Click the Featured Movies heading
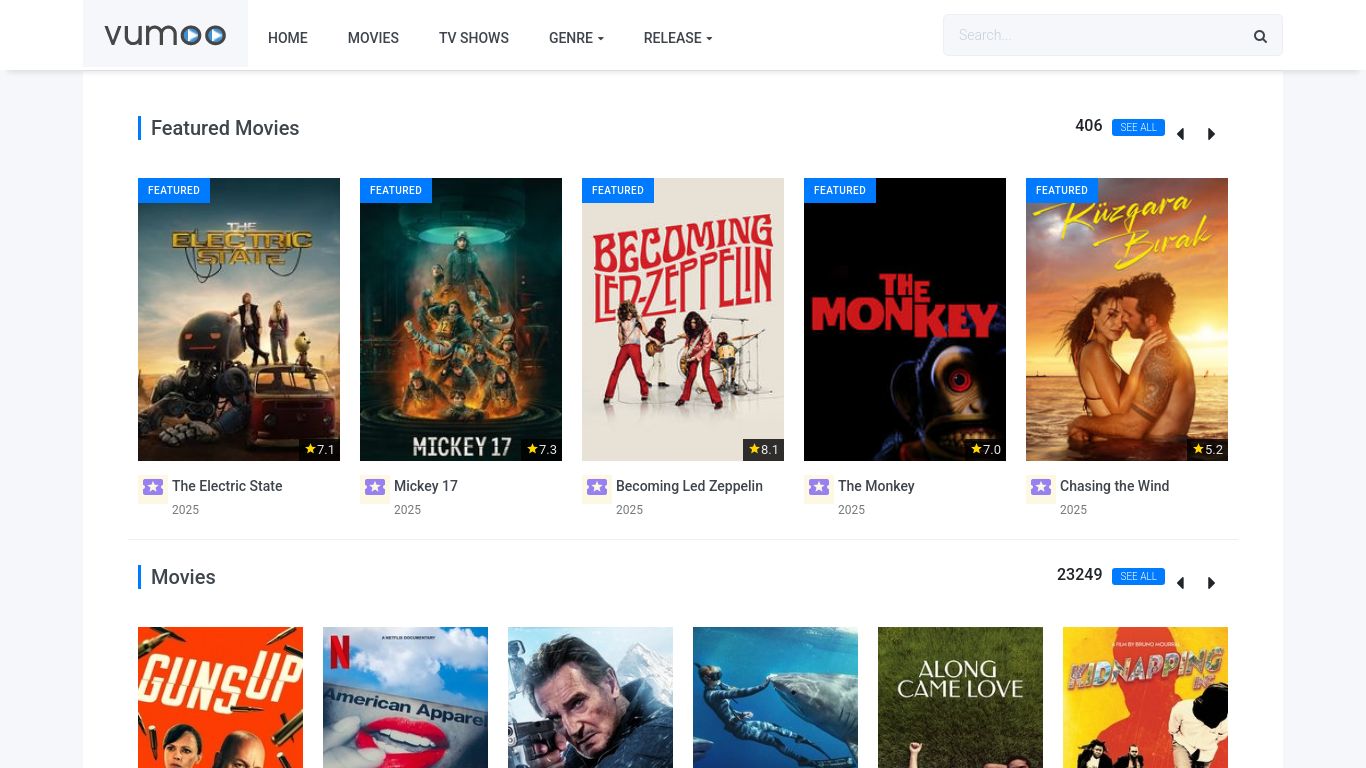Viewport: 1366px width, 768px height. click(x=225, y=128)
